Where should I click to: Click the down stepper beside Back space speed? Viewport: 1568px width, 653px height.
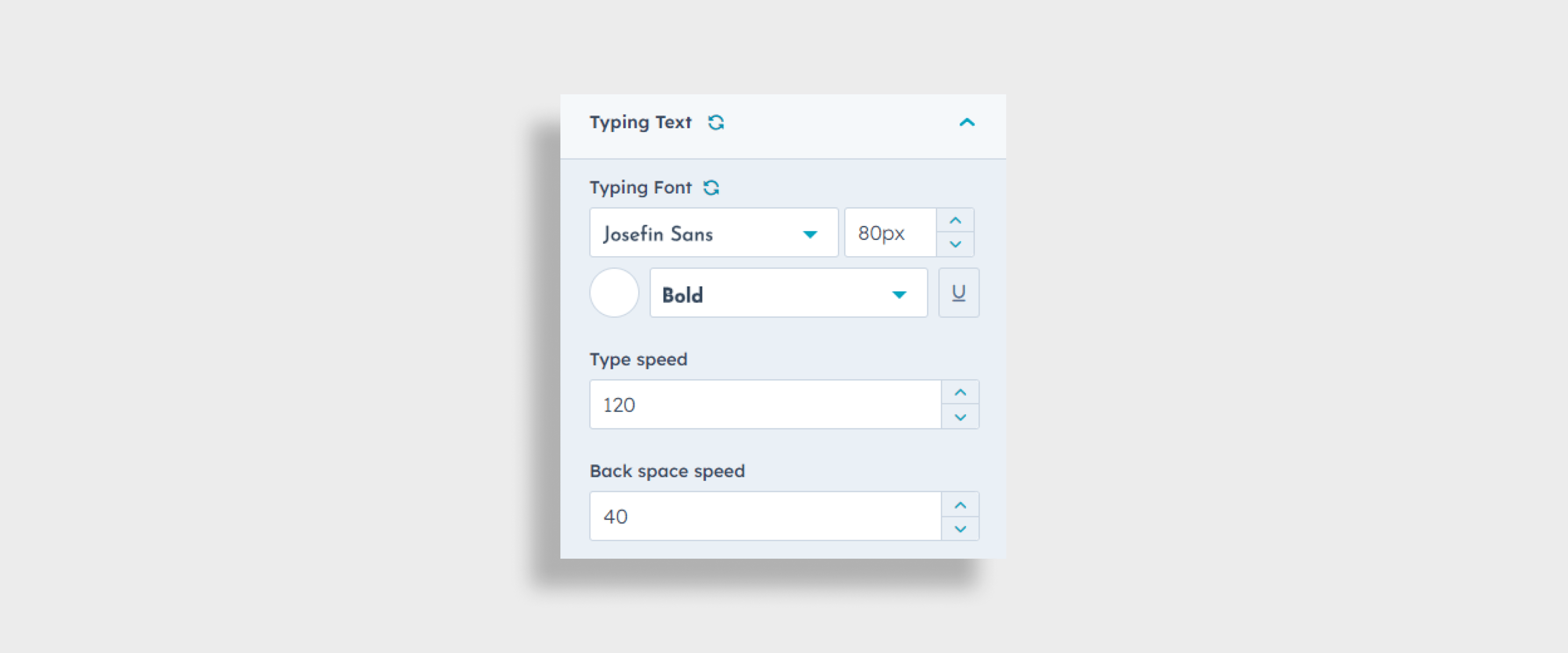pyautogui.click(x=960, y=529)
